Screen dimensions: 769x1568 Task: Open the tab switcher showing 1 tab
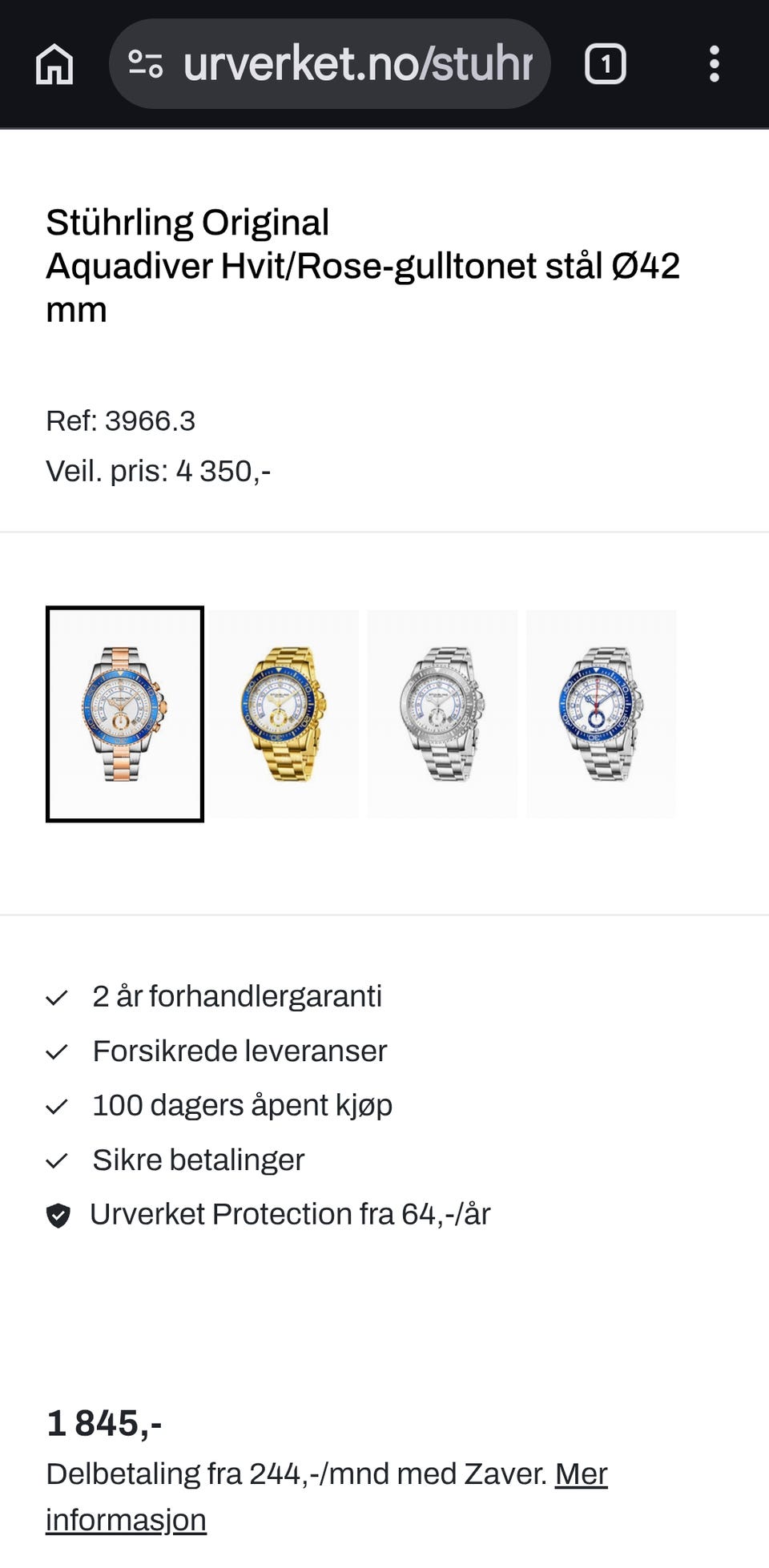tap(606, 64)
